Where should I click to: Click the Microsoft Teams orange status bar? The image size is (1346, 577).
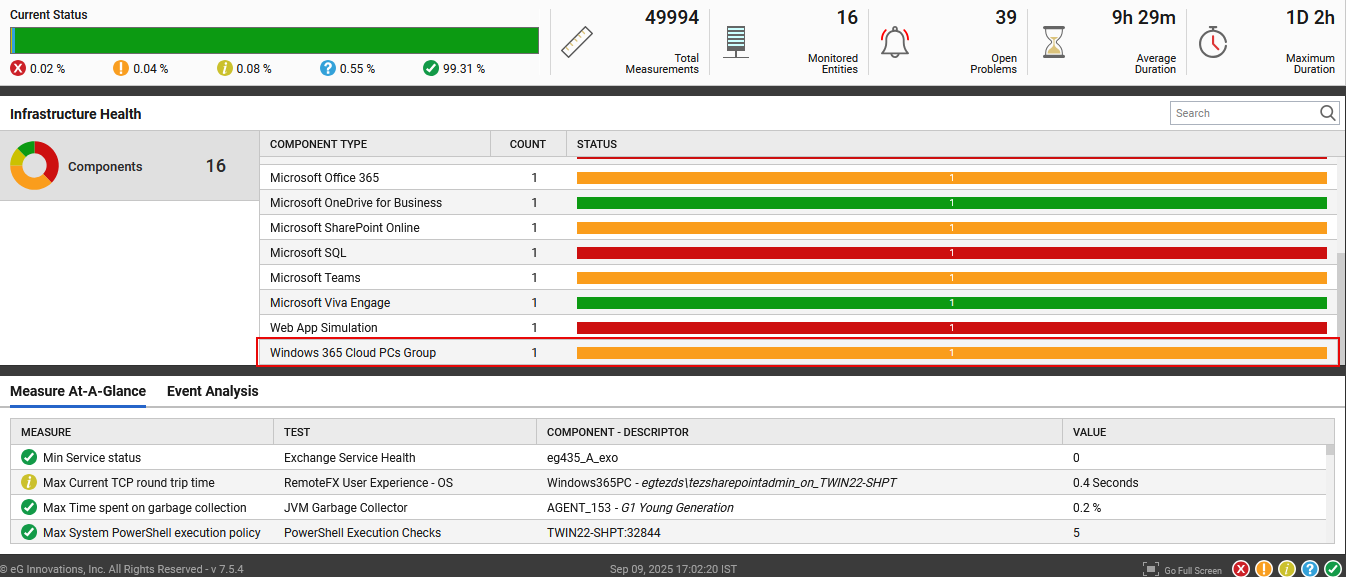pos(950,277)
